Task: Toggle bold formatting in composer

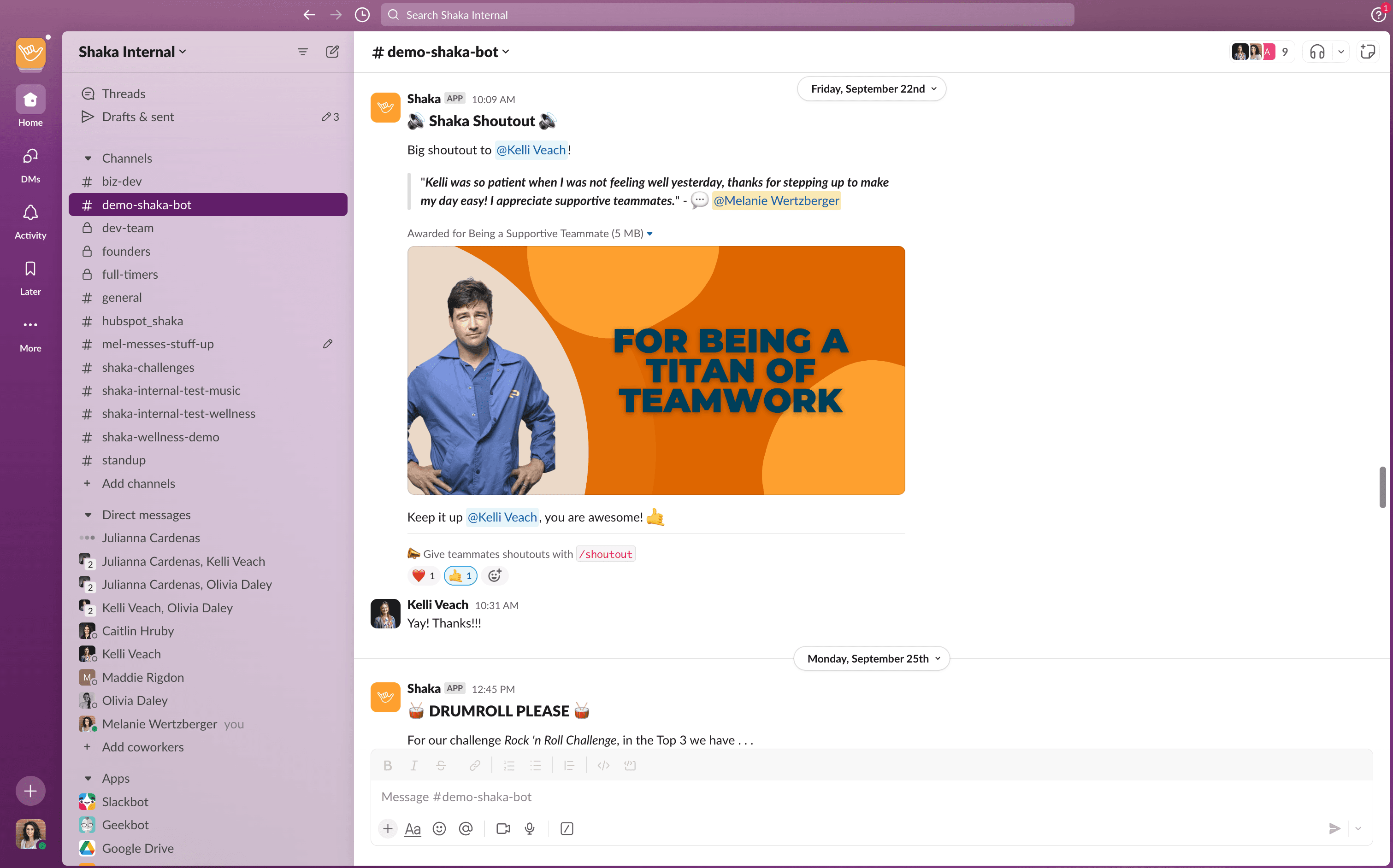Action: coord(388,765)
